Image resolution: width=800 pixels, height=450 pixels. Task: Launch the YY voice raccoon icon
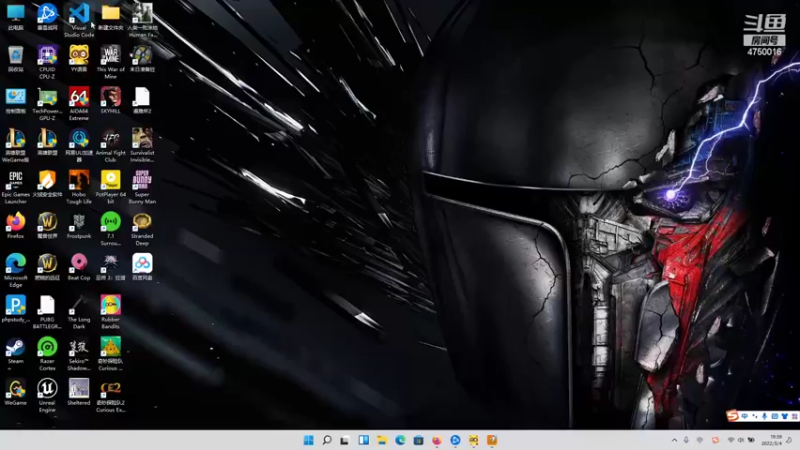[79, 58]
